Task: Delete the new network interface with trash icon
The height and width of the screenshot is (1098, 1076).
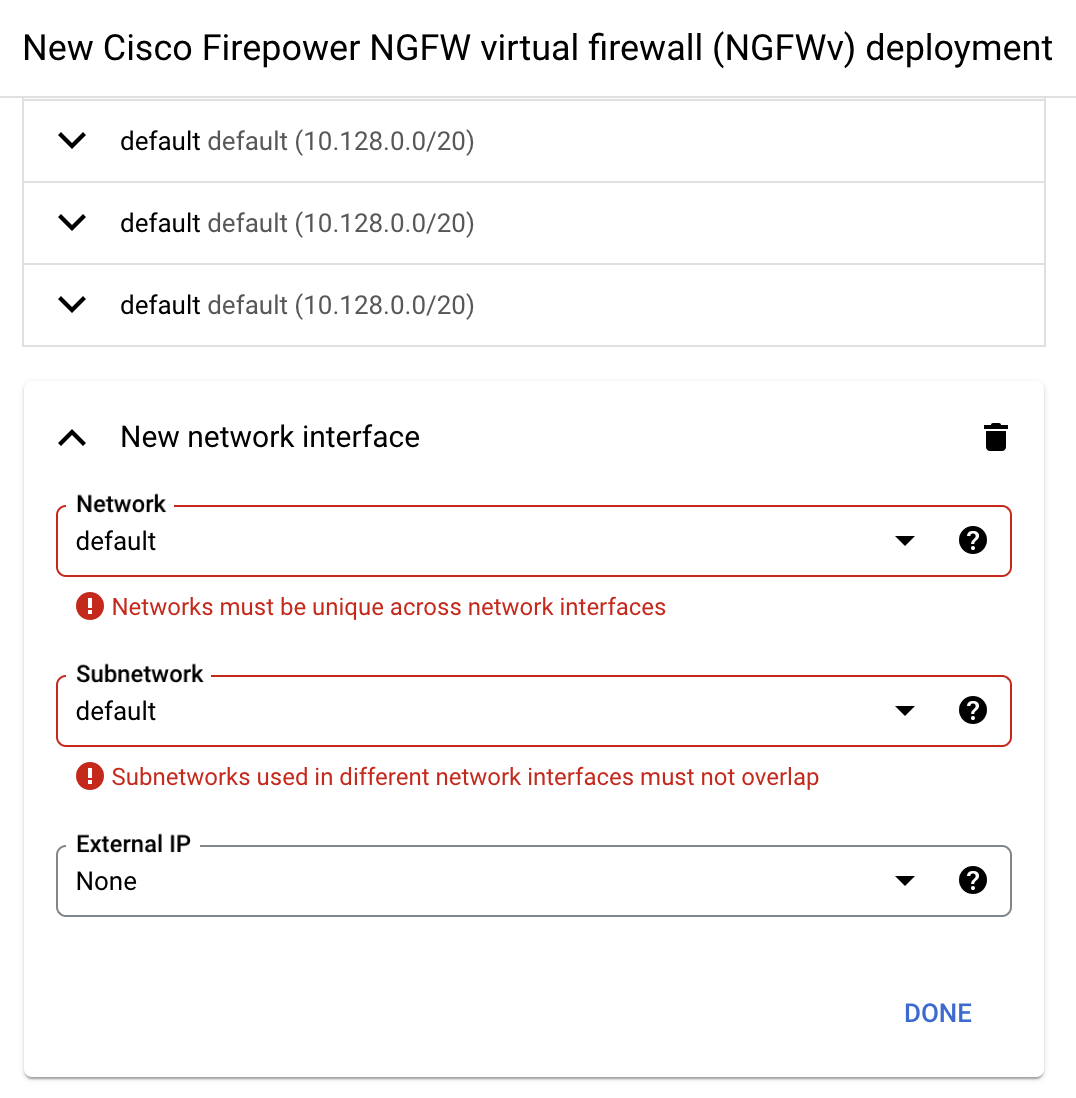Action: (x=995, y=438)
